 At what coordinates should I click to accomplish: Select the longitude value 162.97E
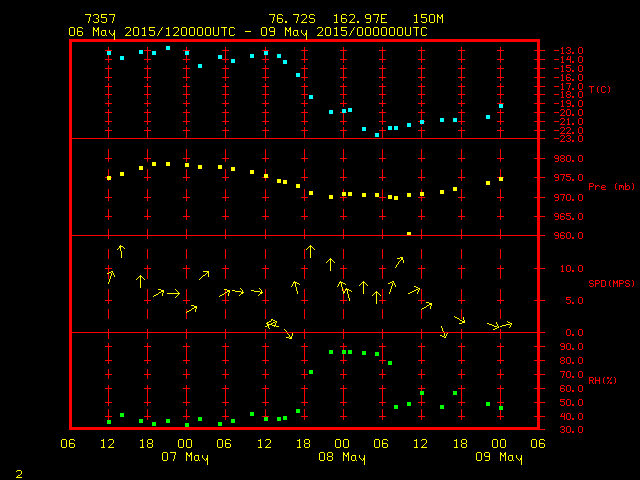[358, 19]
